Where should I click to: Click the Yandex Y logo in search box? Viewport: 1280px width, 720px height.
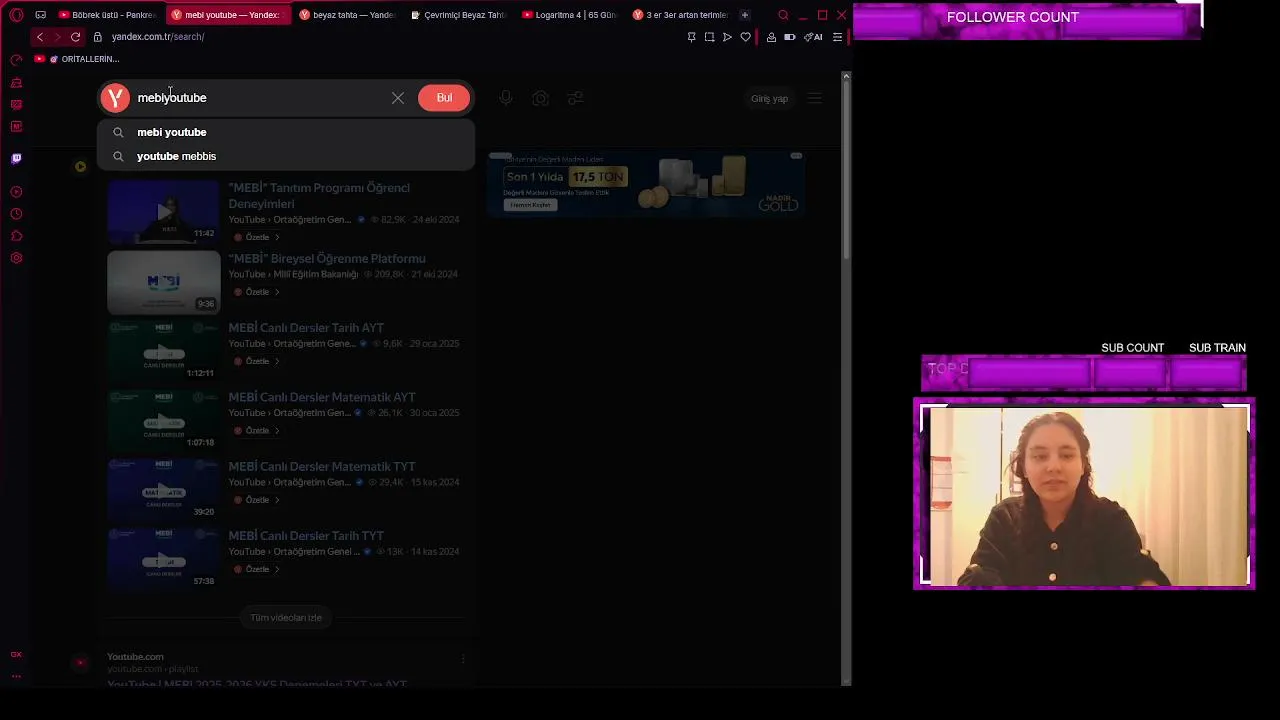pos(115,98)
